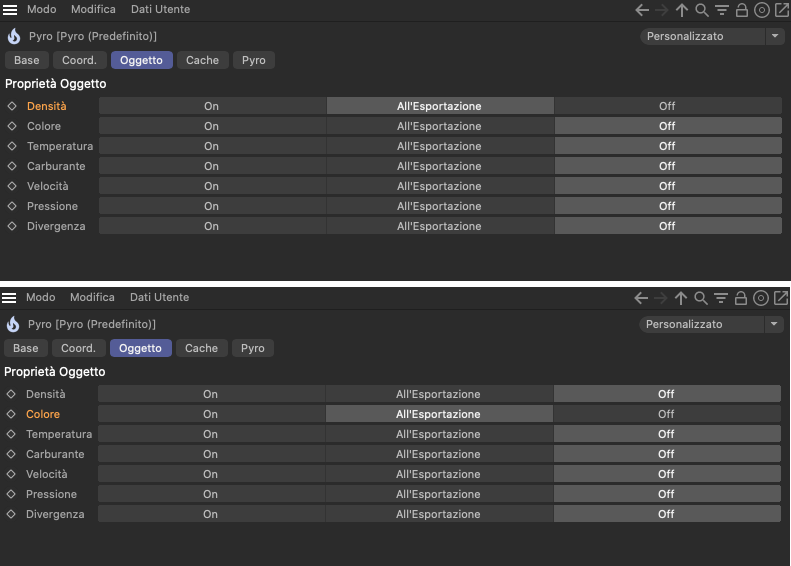791x566 pixels.
Task: Open hamburger menu in lower Attributes panel
Action: coord(9,298)
